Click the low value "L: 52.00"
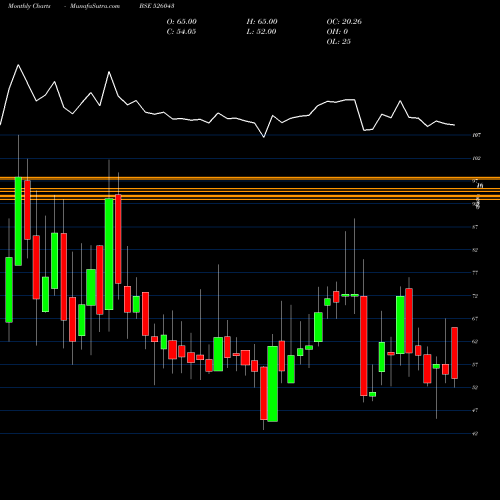The width and height of the screenshot is (500, 500). click(261, 32)
